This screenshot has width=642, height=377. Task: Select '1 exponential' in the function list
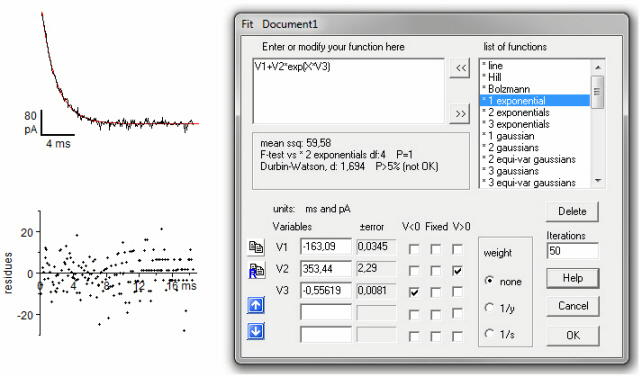click(535, 101)
